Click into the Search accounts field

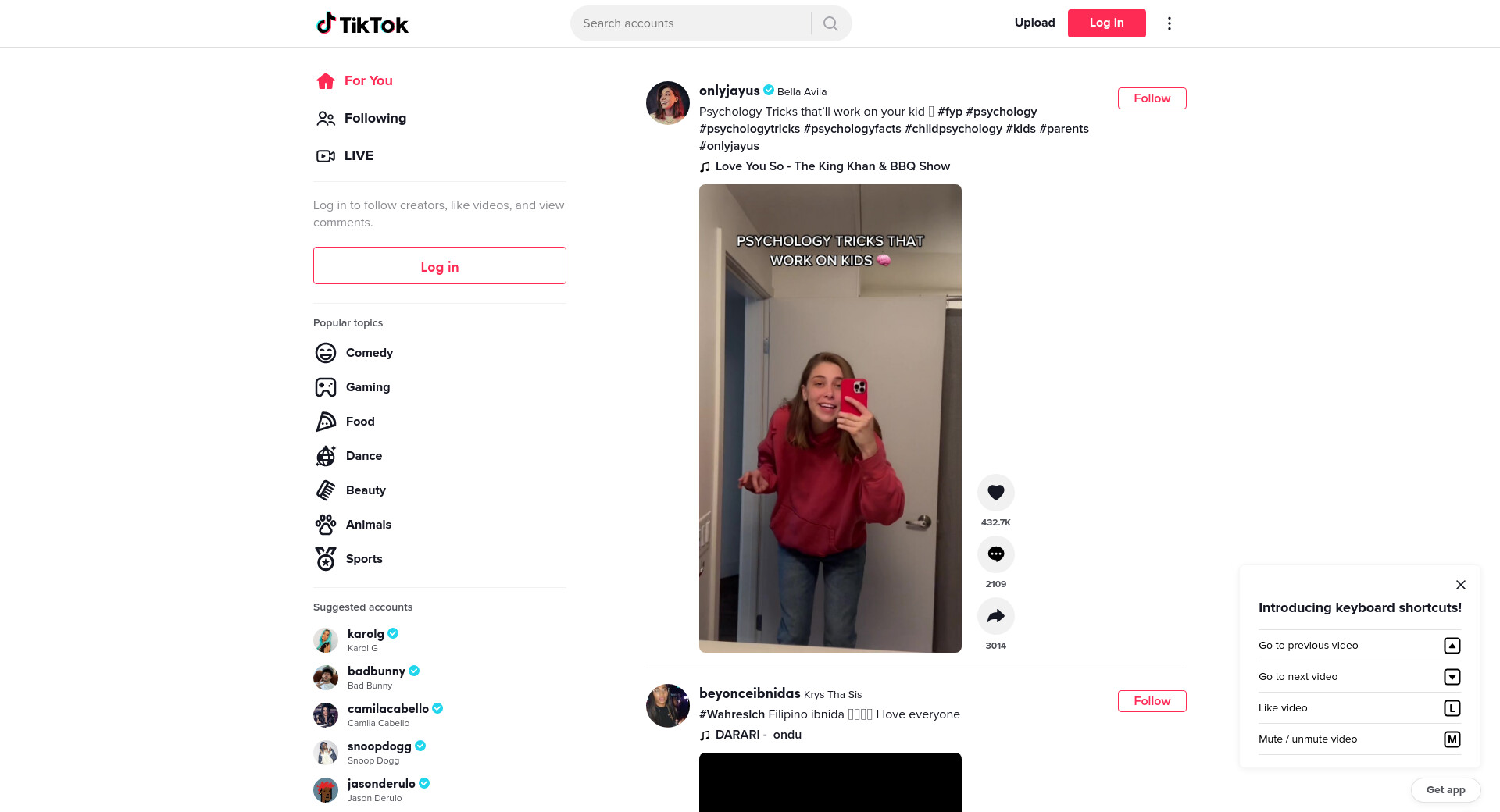pyautogui.click(x=691, y=23)
